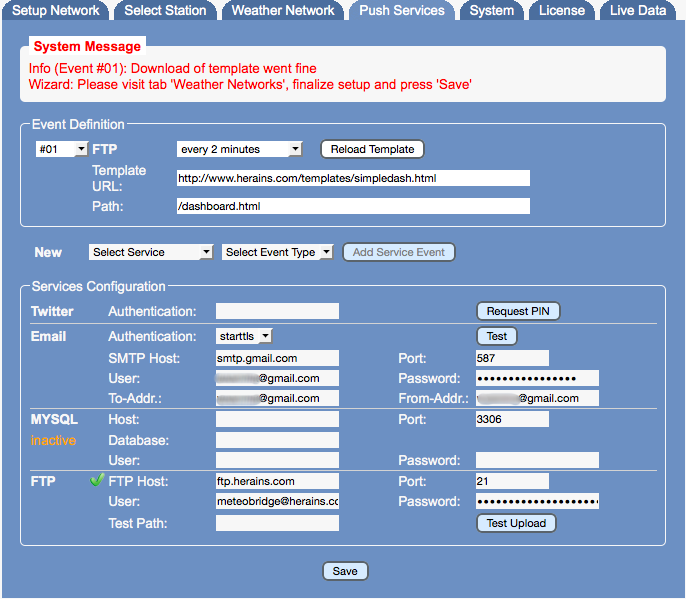Open the Select Service dropdown
The width and height of the screenshot is (686, 599).
(x=151, y=252)
